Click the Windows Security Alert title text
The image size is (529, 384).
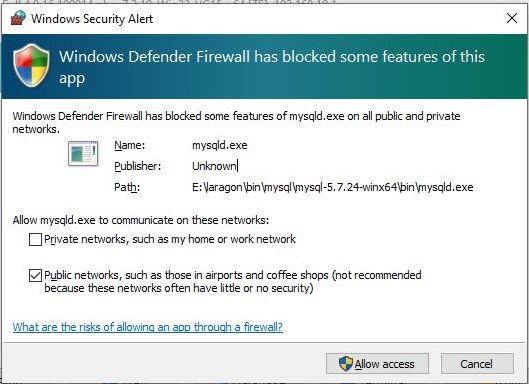tap(92, 19)
